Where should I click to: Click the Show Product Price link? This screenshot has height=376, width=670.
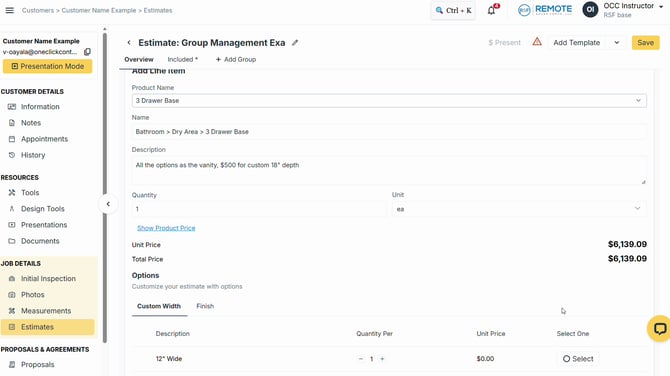click(166, 228)
